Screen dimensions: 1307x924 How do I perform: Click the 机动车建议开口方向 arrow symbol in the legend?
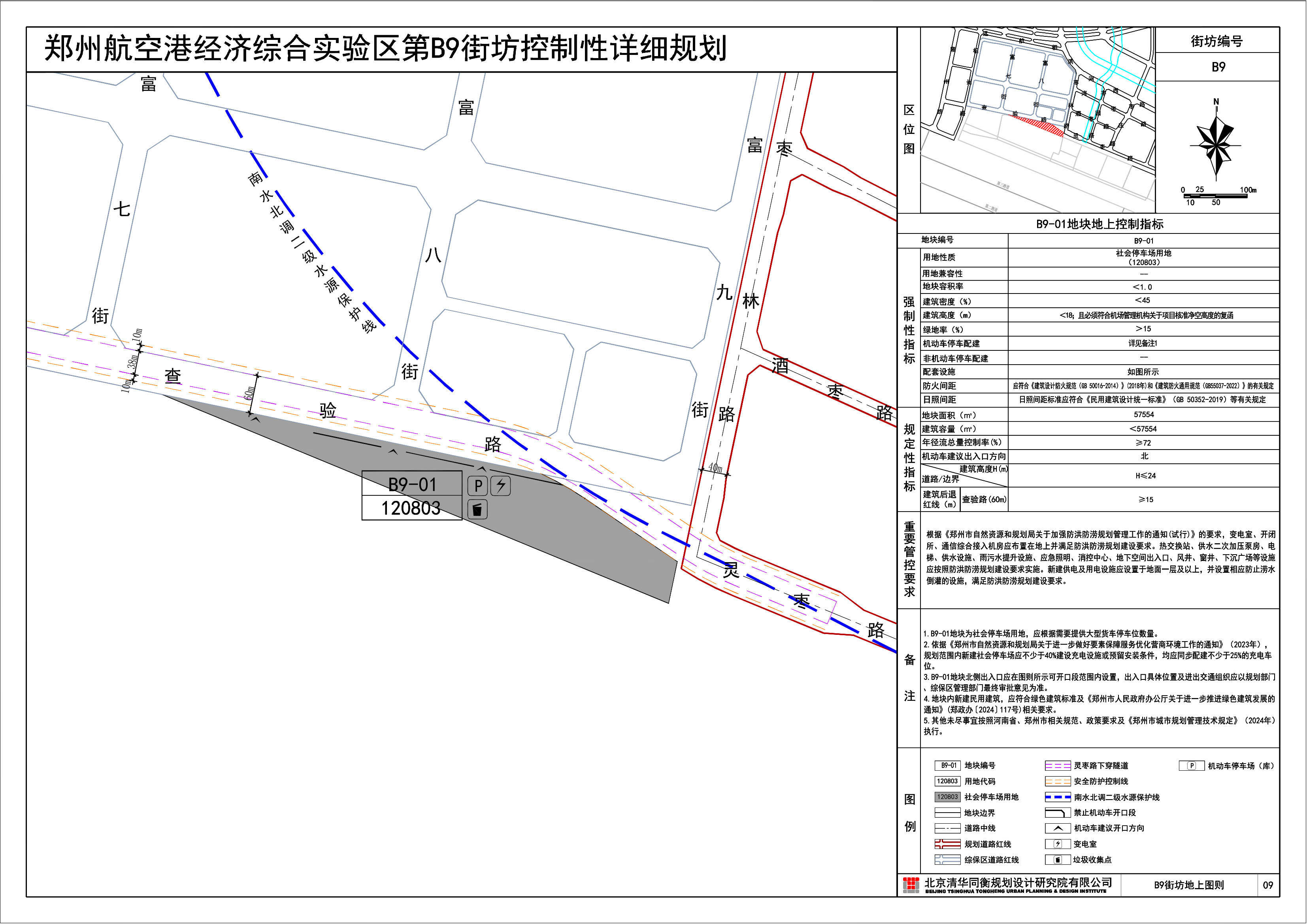[1058, 828]
